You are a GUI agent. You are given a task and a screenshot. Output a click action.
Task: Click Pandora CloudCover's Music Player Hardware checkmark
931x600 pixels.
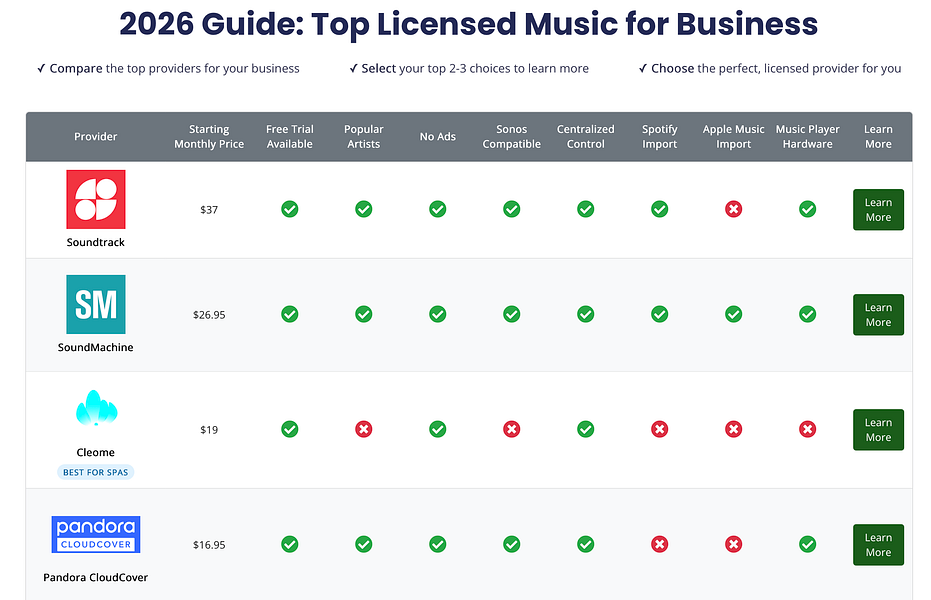(808, 544)
